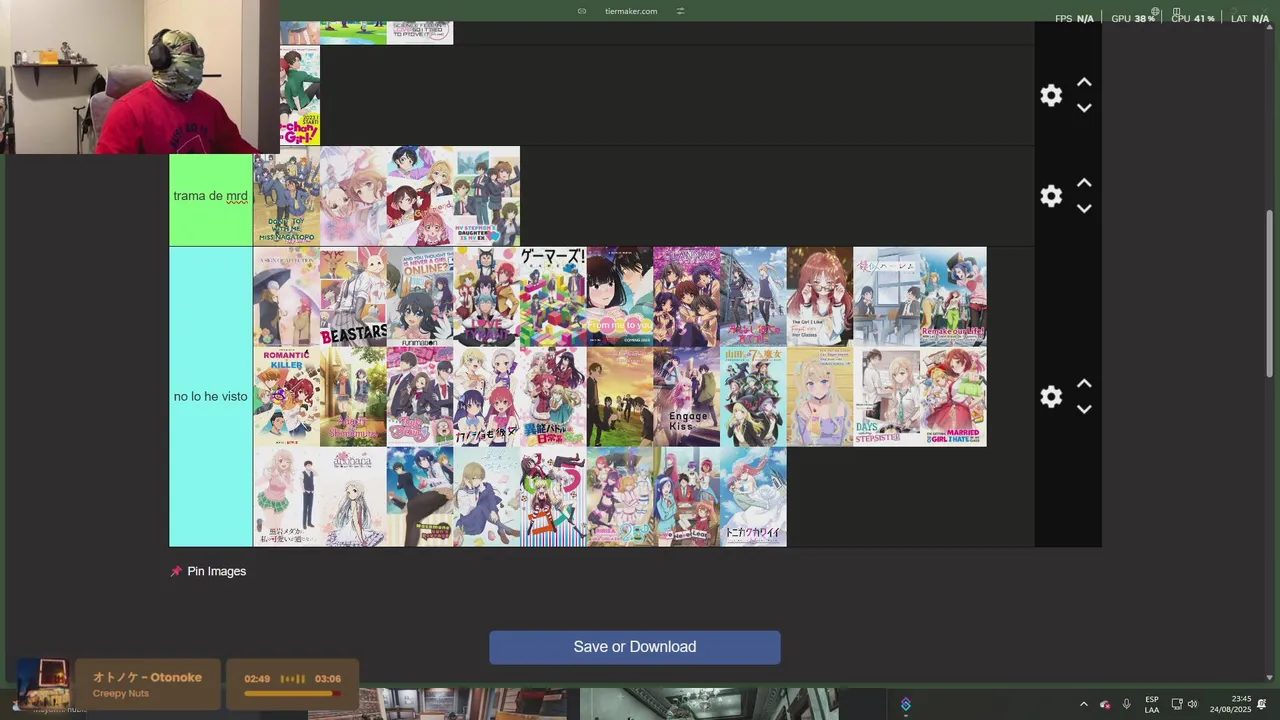Viewport: 1280px width, 720px height.
Task: Click the Pin Images link
Action: (216, 571)
